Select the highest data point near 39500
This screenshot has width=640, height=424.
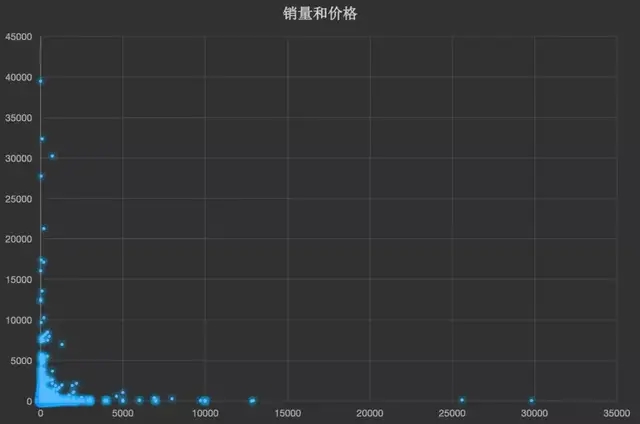40,81
